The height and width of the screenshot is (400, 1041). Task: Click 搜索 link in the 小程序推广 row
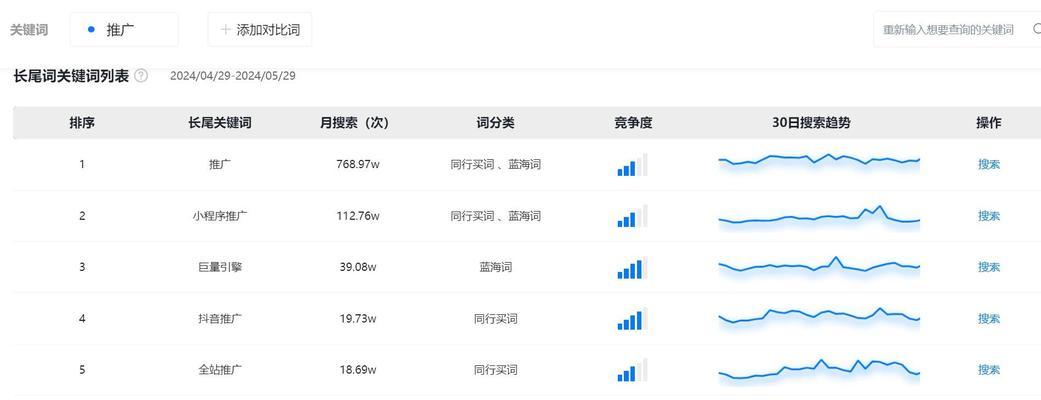(989, 216)
